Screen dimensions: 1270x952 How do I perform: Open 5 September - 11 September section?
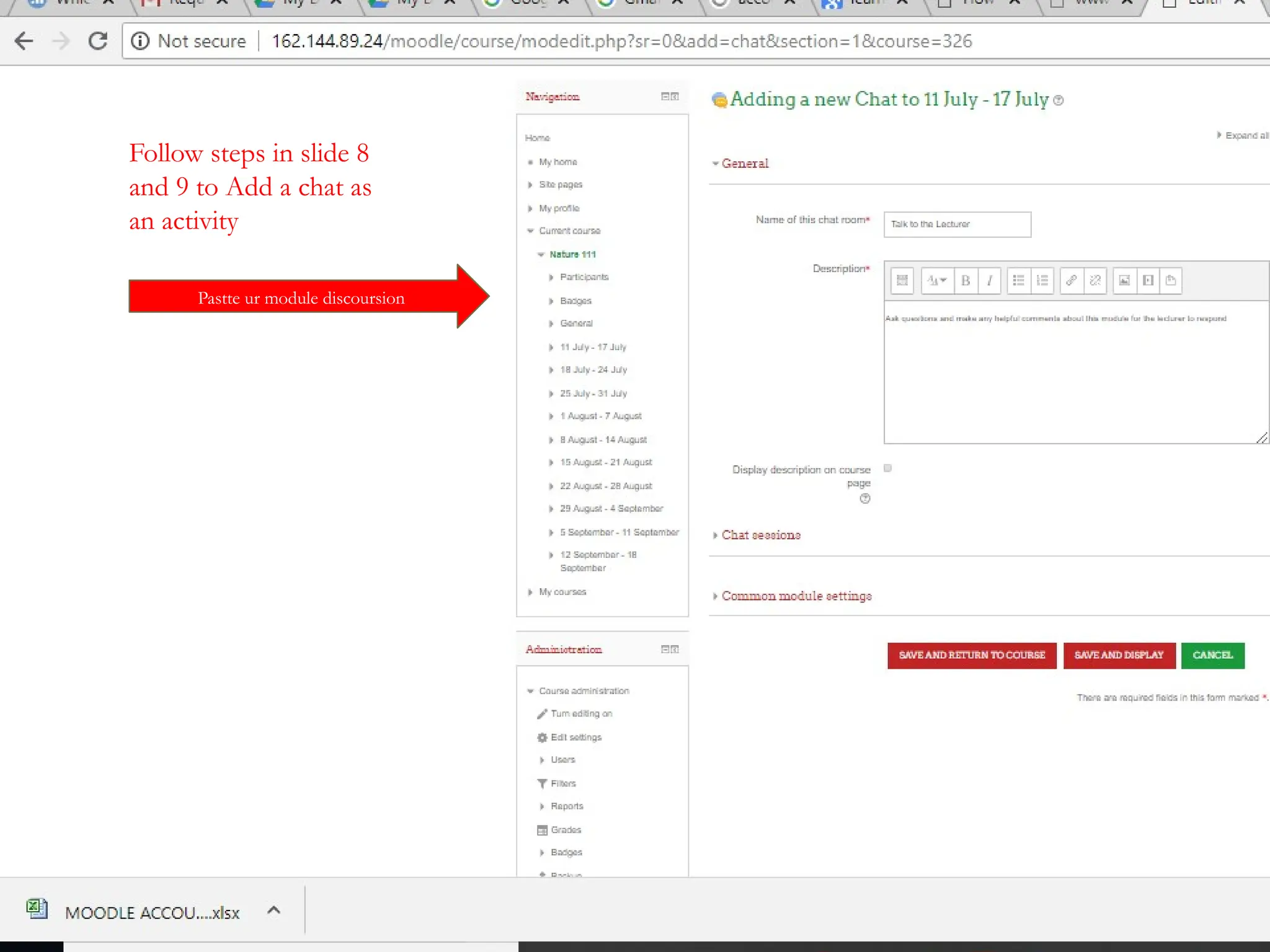coord(619,532)
